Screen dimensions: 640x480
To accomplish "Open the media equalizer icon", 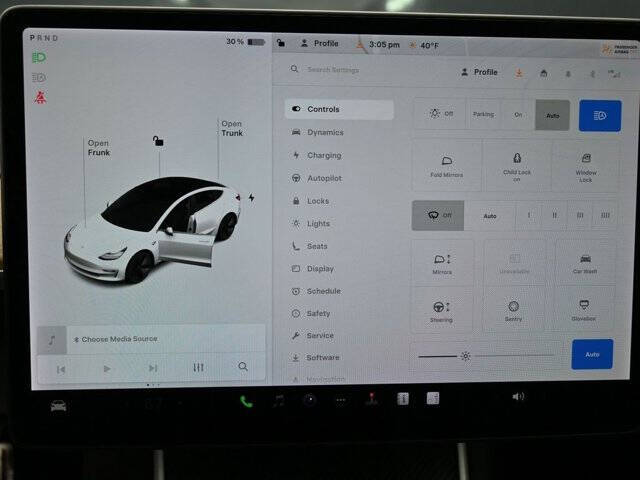I will coord(198,367).
